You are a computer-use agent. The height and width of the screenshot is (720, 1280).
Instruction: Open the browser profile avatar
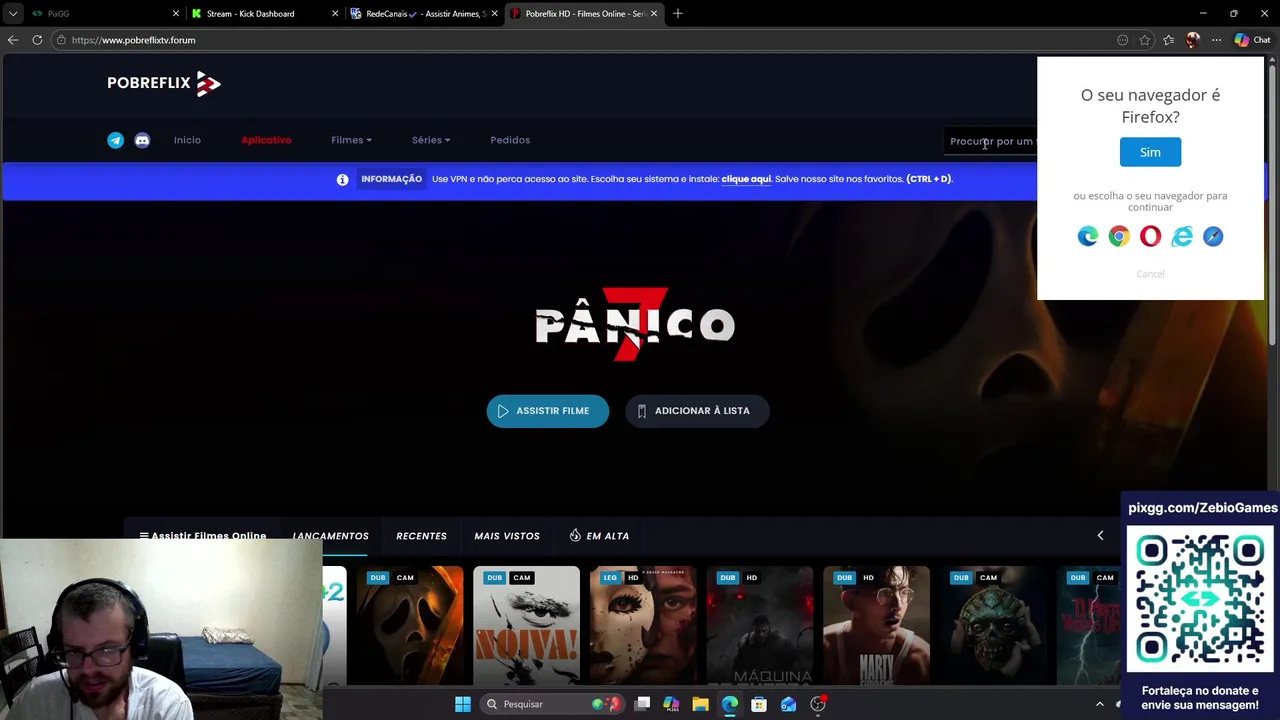click(x=1192, y=40)
